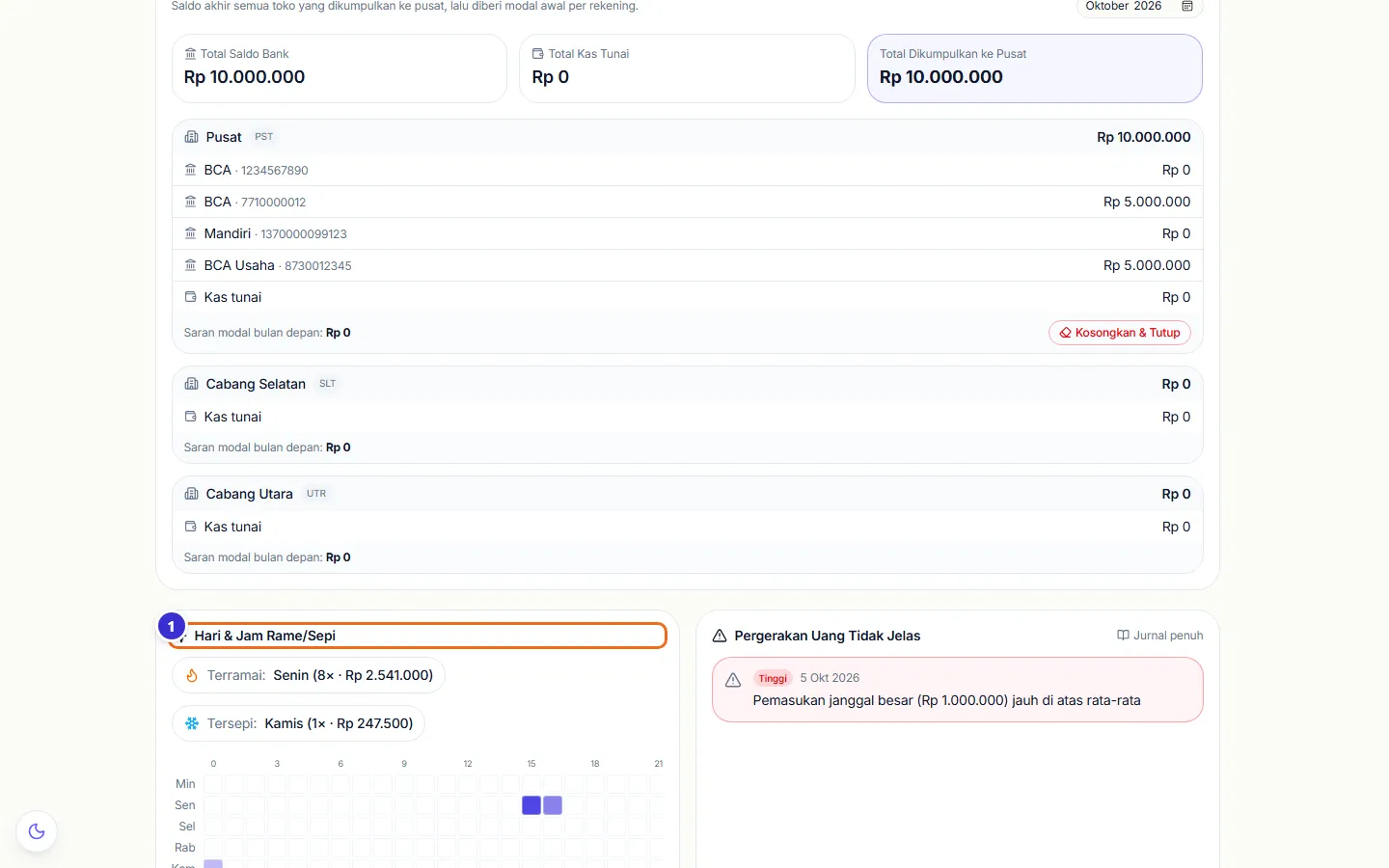Click the building icon next to Cabang Utara

pos(191,494)
